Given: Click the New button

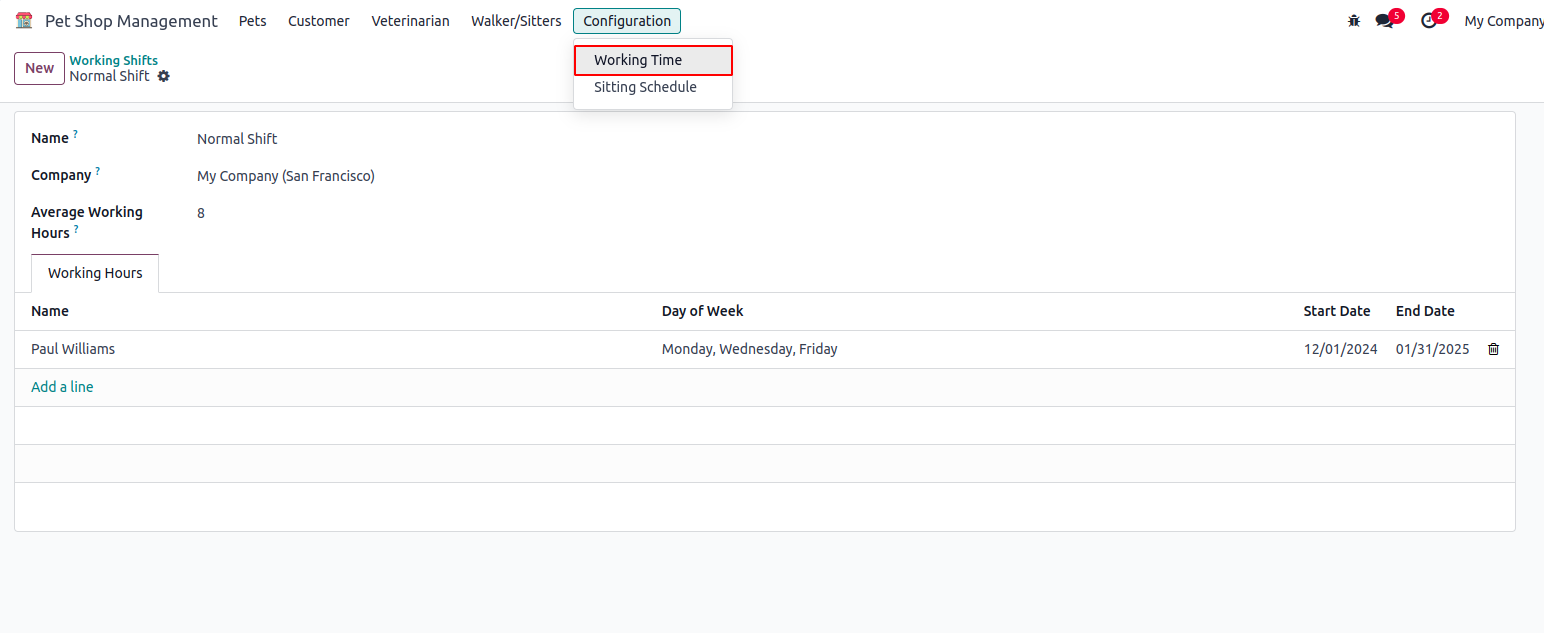Looking at the screenshot, I should tap(40, 68).
